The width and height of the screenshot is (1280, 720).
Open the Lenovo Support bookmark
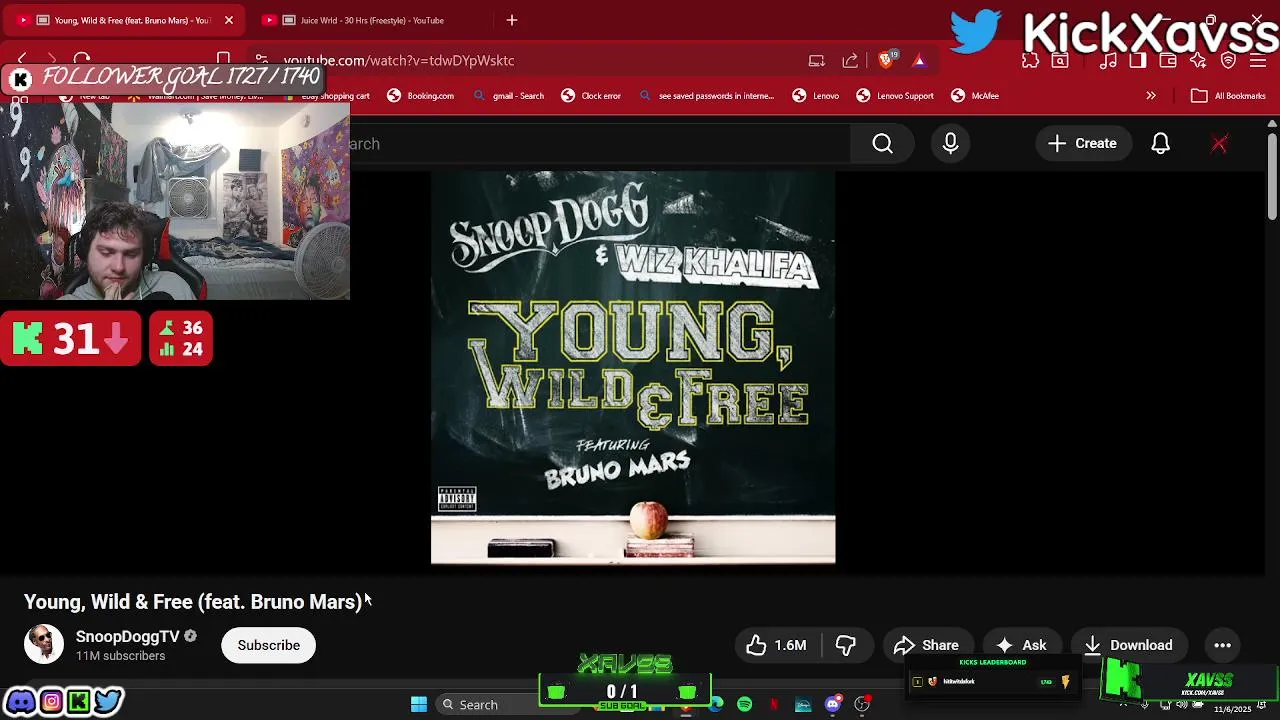coord(895,96)
